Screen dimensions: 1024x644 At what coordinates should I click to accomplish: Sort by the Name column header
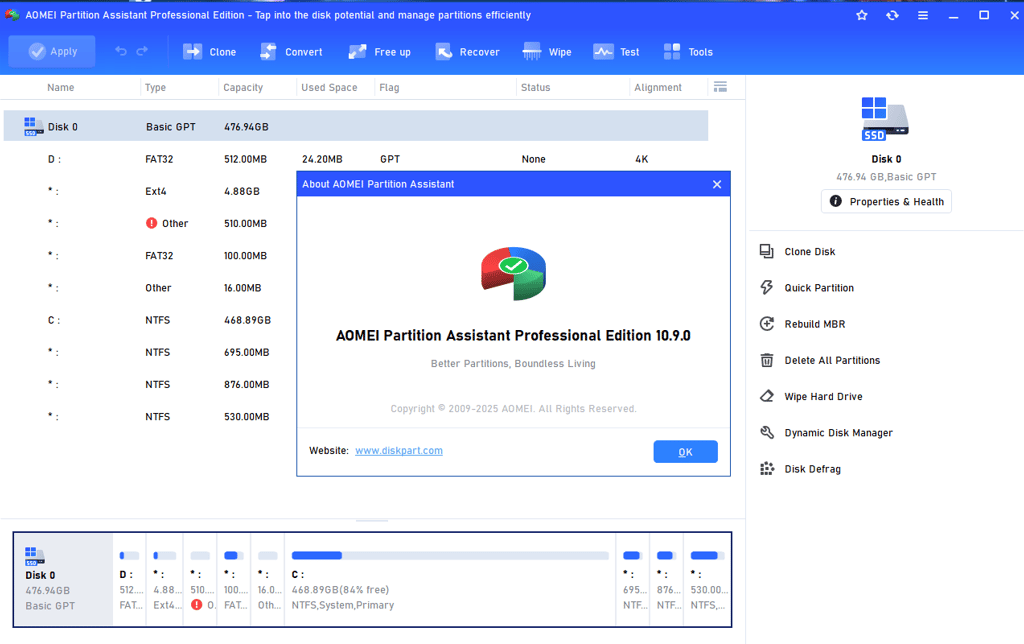pyautogui.click(x=61, y=88)
